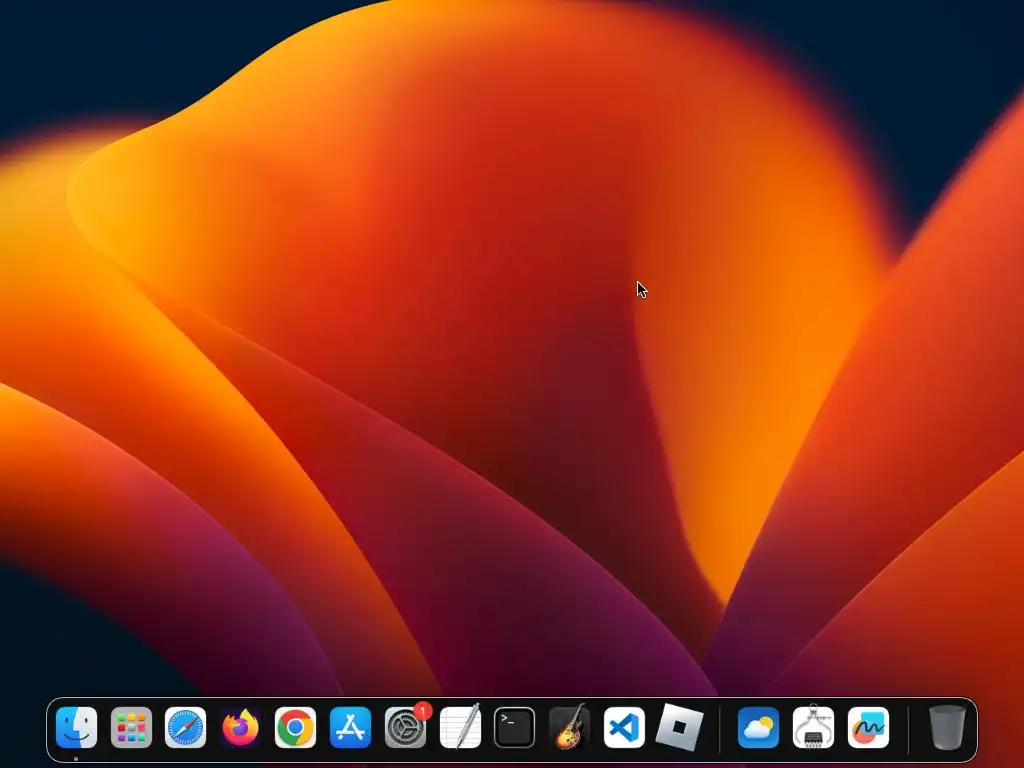Open Google Chrome in the Dock
Image resolution: width=1024 pixels, height=768 pixels.
coord(295,727)
